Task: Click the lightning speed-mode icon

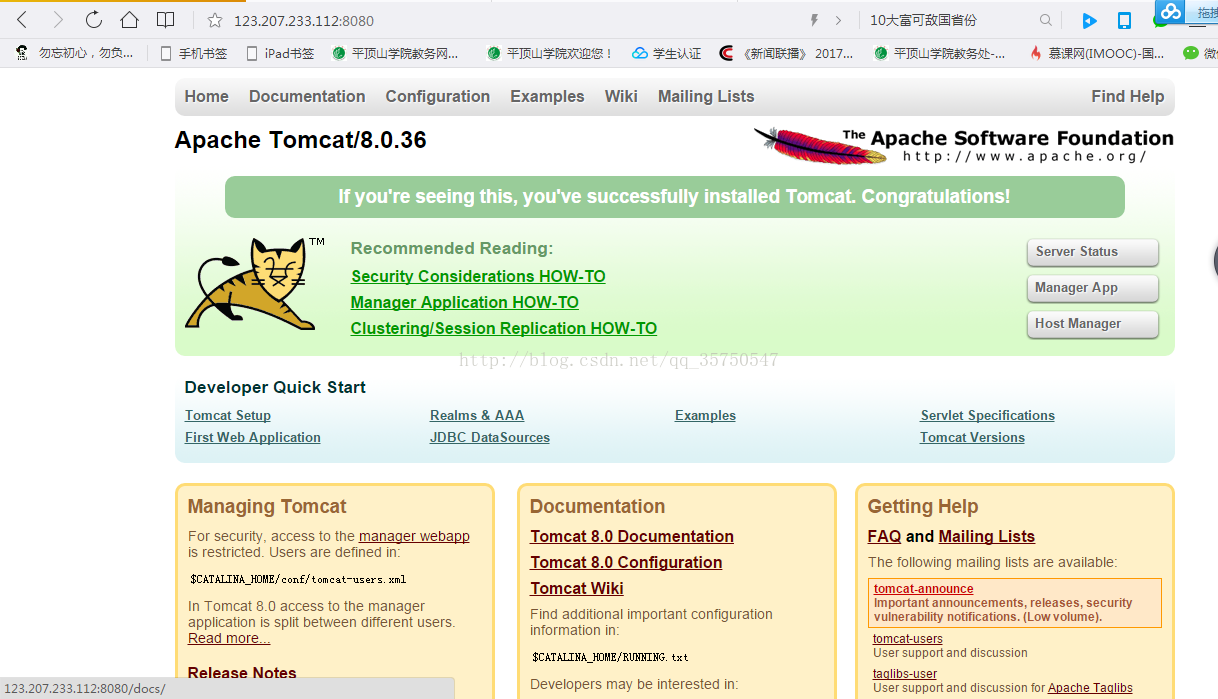Action: pos(814,20)
